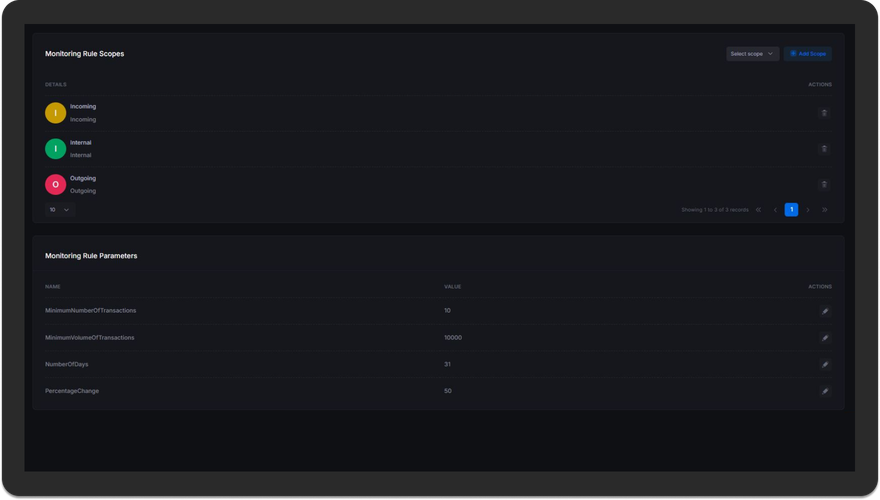
Task: Edit PercentageChange with the pencil icon
Action: pyautogui.click(x=824, y=392)
